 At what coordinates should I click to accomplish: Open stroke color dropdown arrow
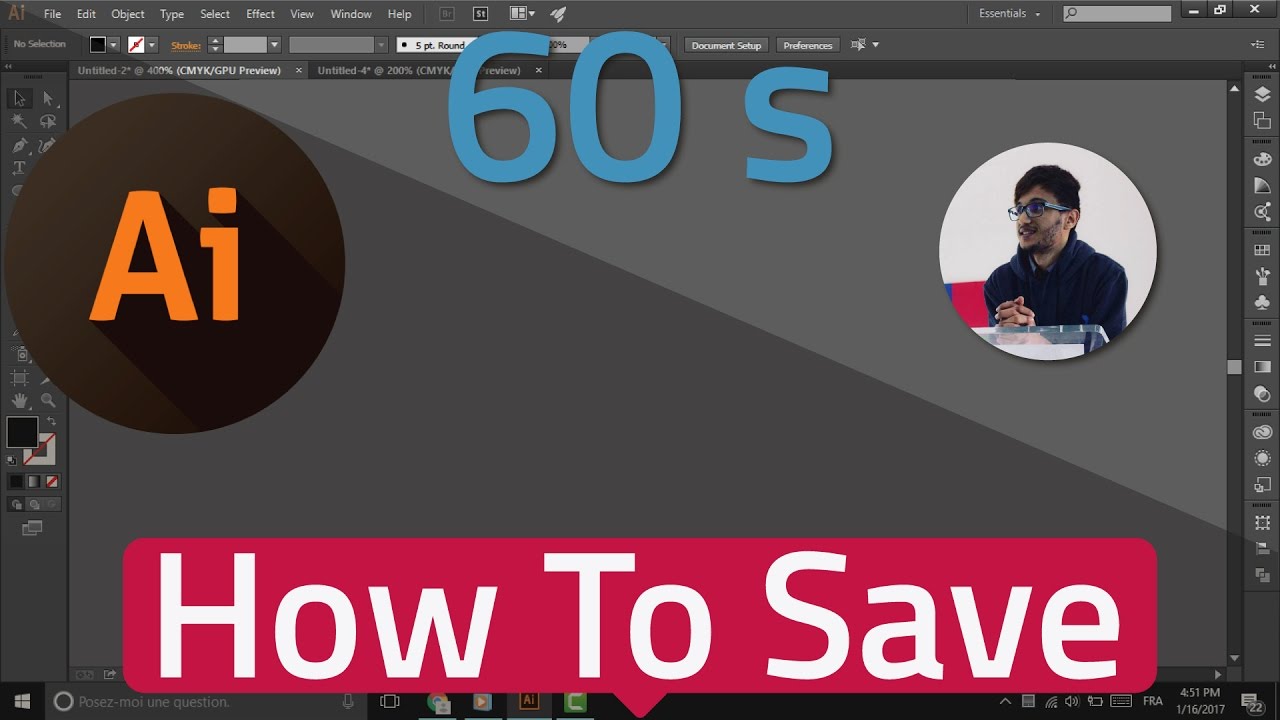[152, 45]
